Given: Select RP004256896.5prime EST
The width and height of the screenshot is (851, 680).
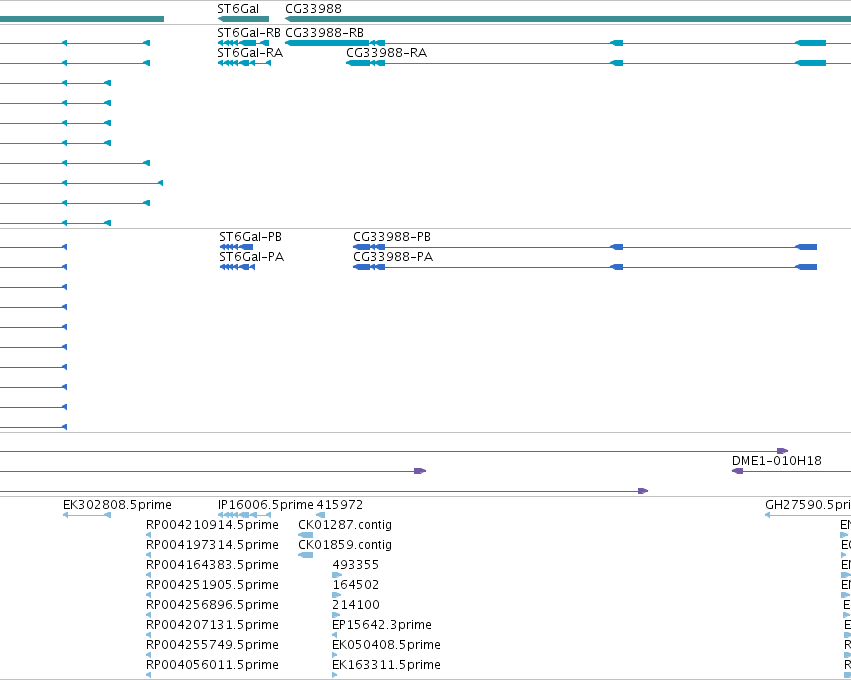Looking at the screenshot, I should click(212, 605).
